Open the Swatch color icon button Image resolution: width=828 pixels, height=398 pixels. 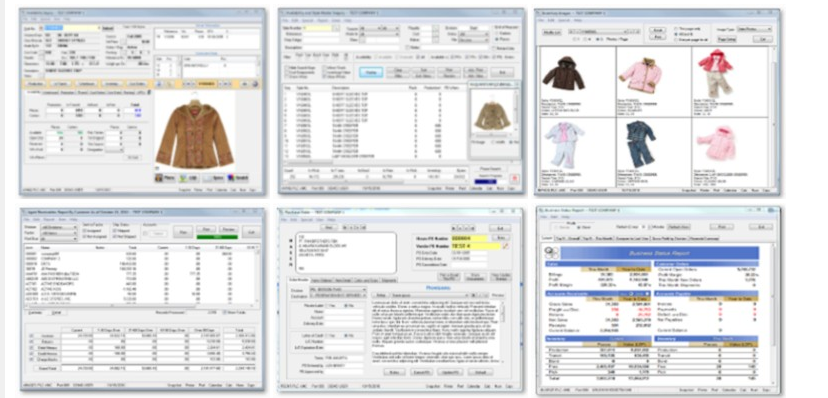(x=238, y=178)
